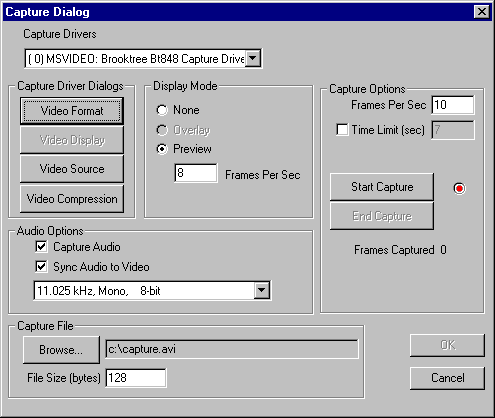Viewport: 495px width, 418px height.
Task: Open the MSVIDEO Brooktree driver combo box
Action: point(143,59)
